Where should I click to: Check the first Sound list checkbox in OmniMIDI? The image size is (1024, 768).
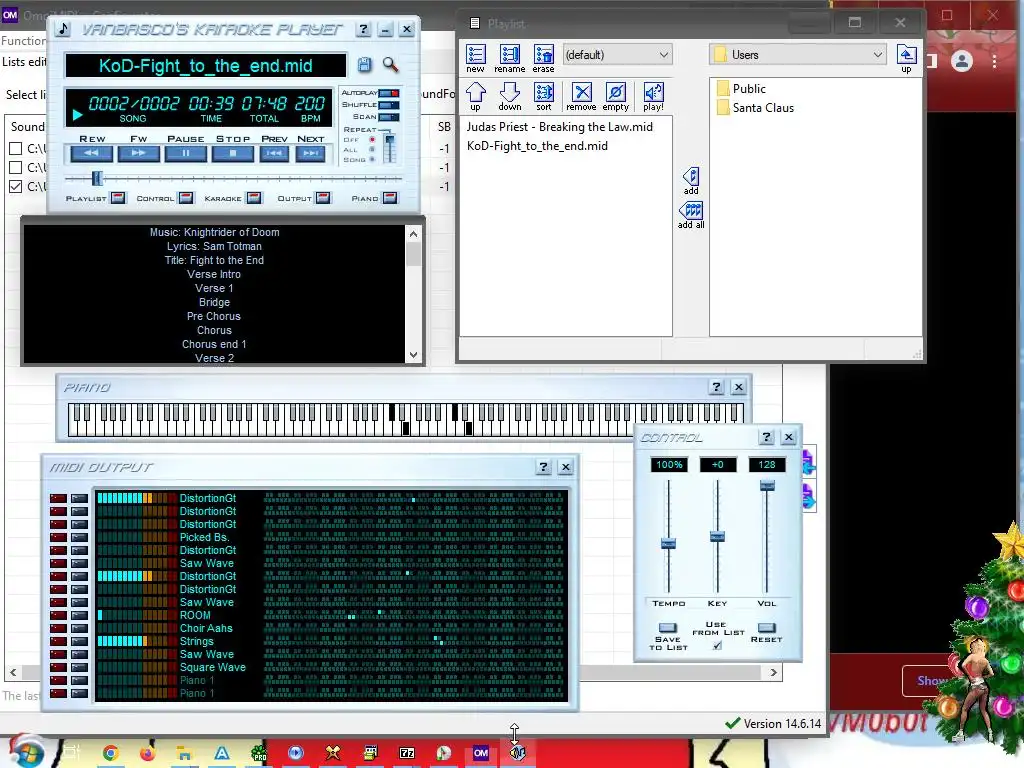click(x=16, y=148)
